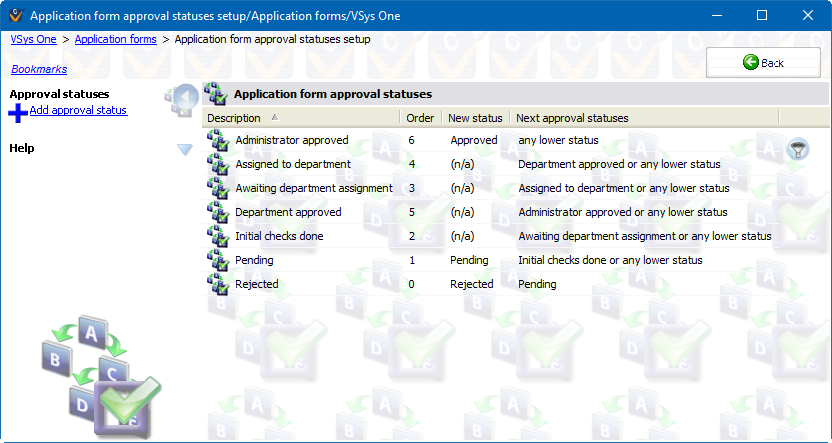
Task: Click the New status column header
Action: click(475, 118)
